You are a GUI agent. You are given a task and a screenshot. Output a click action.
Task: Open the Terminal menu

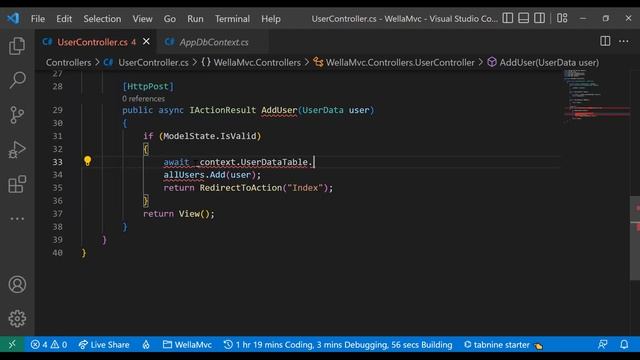click(232, 19)
